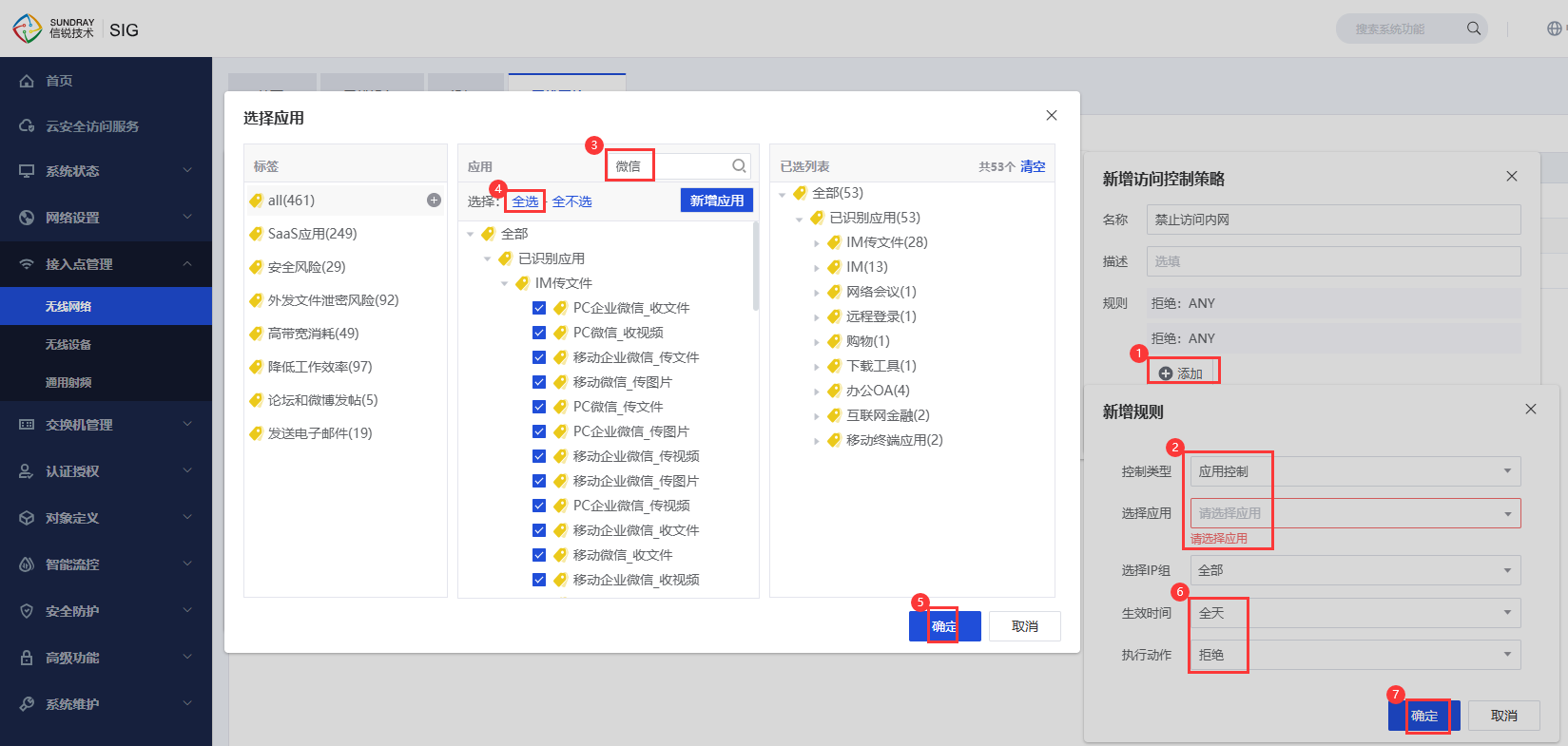Uncheck PC企业微信_传视频 checkbox

(539, 506)
